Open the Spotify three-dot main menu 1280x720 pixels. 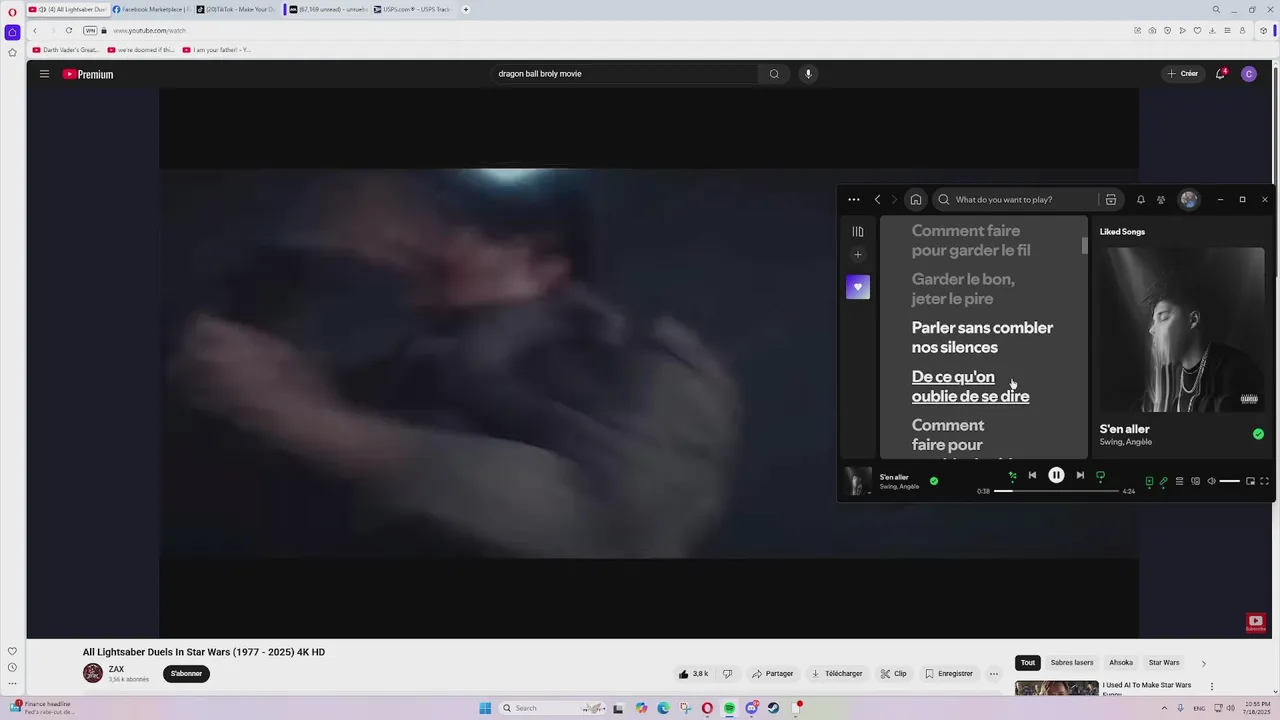pyautogui.click(x=854, y=200)
